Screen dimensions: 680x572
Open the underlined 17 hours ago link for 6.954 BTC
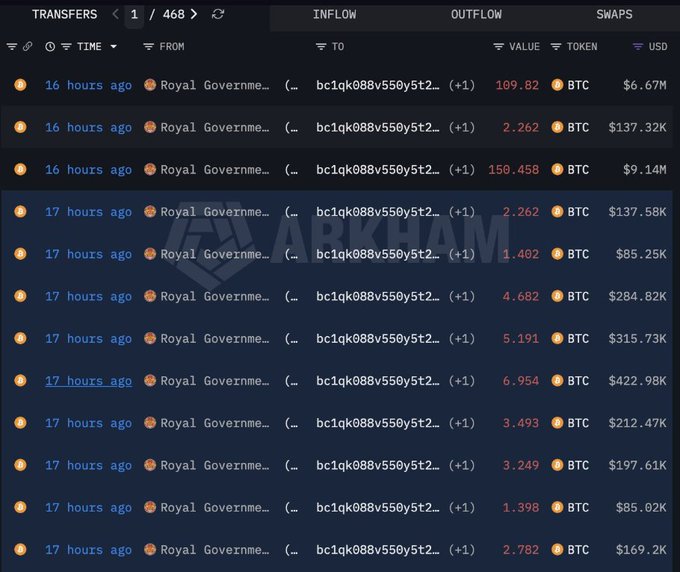tap(88, 381)
